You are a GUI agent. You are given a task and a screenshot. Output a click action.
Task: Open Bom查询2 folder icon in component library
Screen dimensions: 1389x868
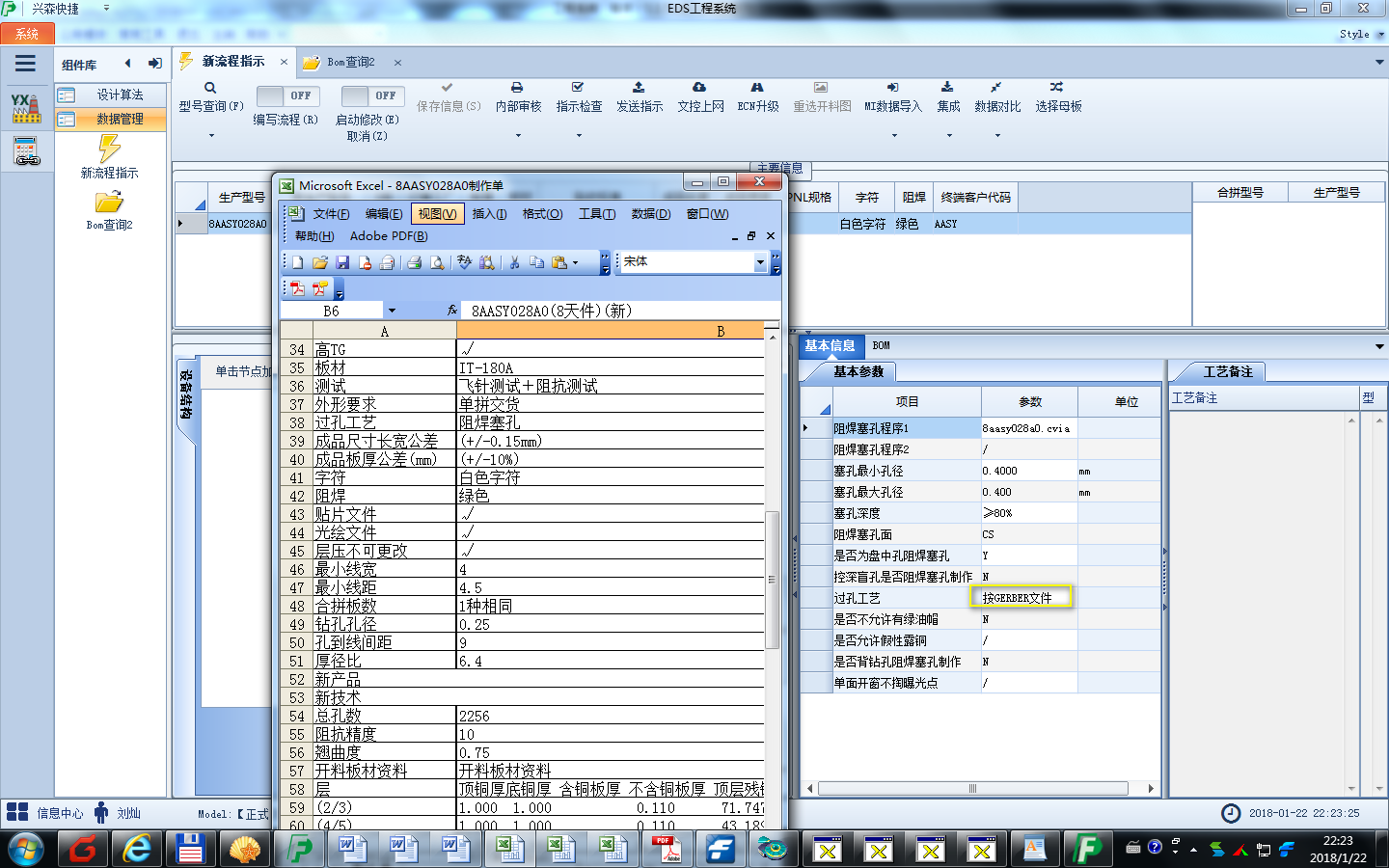pos(109,202)
